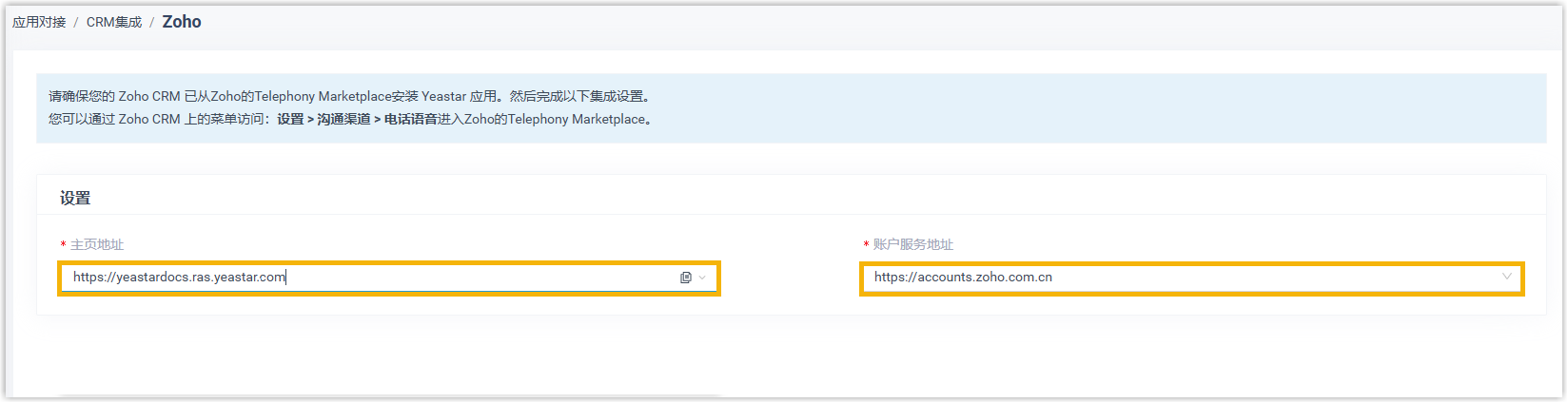Image resolution: width=1568 pixels, height=403 pixels.
Task: Click the first line of the blue notice
Action: pyautogui.click(x=349, y=96)
